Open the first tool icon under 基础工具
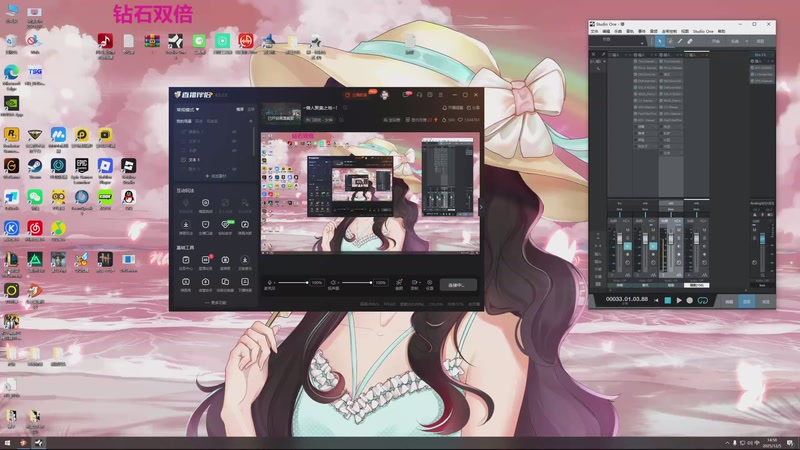 tap(186, 260)
